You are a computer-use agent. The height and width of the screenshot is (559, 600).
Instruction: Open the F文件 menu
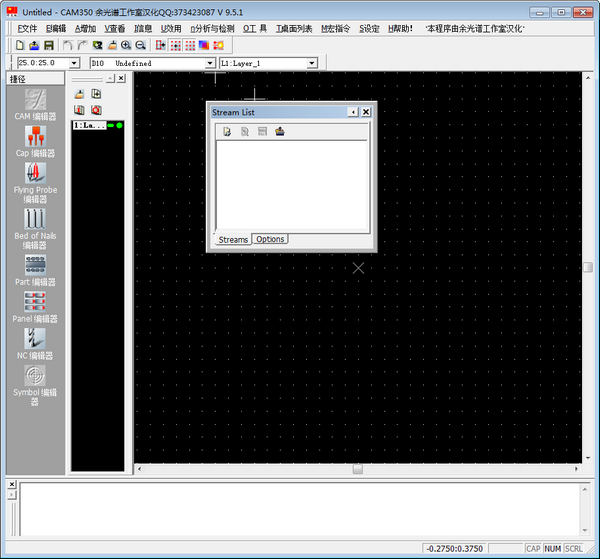tap(27, 28)
